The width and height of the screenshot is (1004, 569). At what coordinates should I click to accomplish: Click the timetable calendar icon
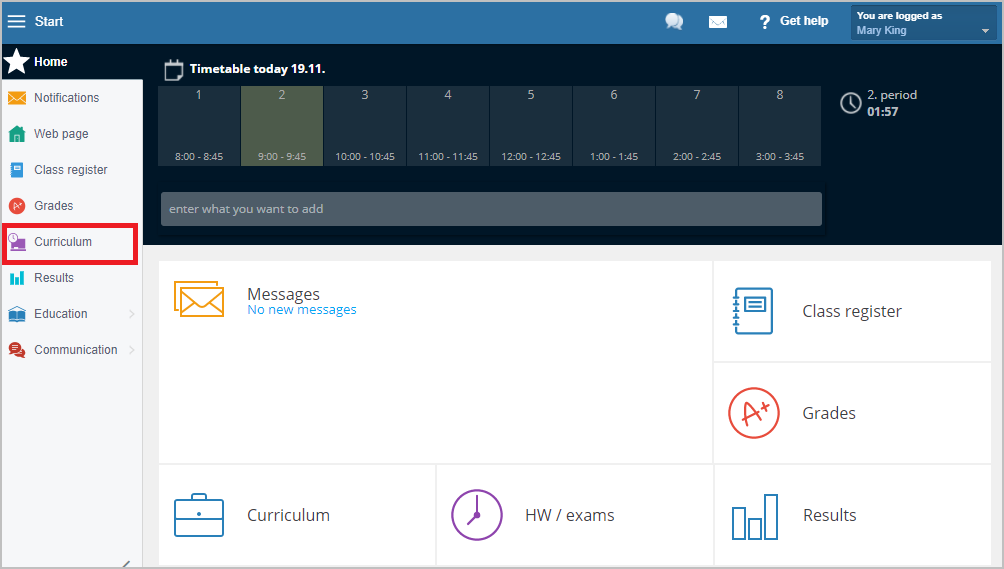pyautogui.click(x=174, y=69)
